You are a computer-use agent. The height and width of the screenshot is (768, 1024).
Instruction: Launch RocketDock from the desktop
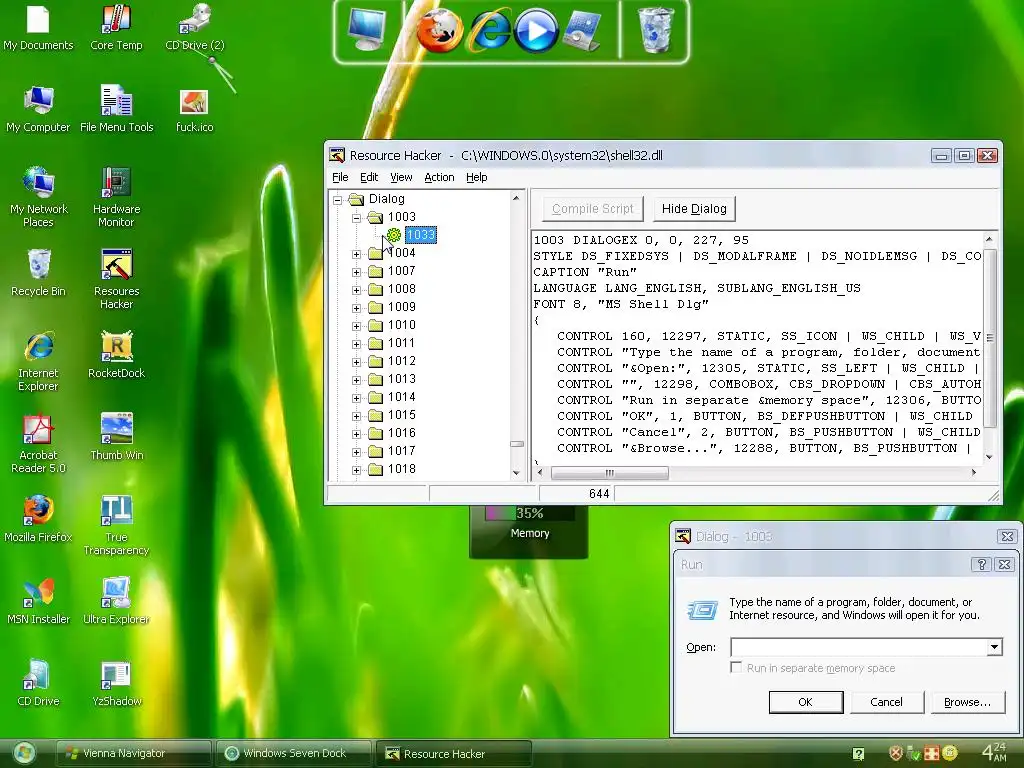coord(116,355)
